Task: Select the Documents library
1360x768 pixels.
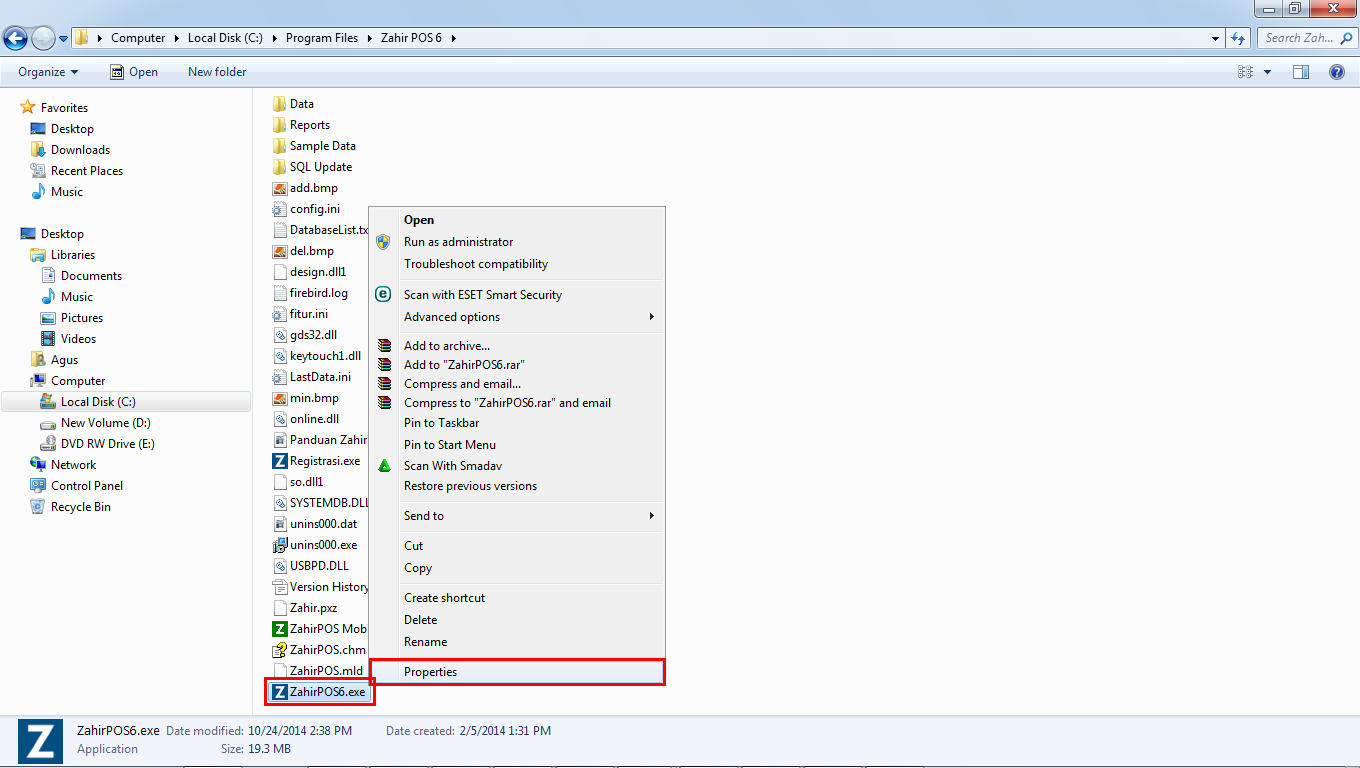Action: [81, 276]
